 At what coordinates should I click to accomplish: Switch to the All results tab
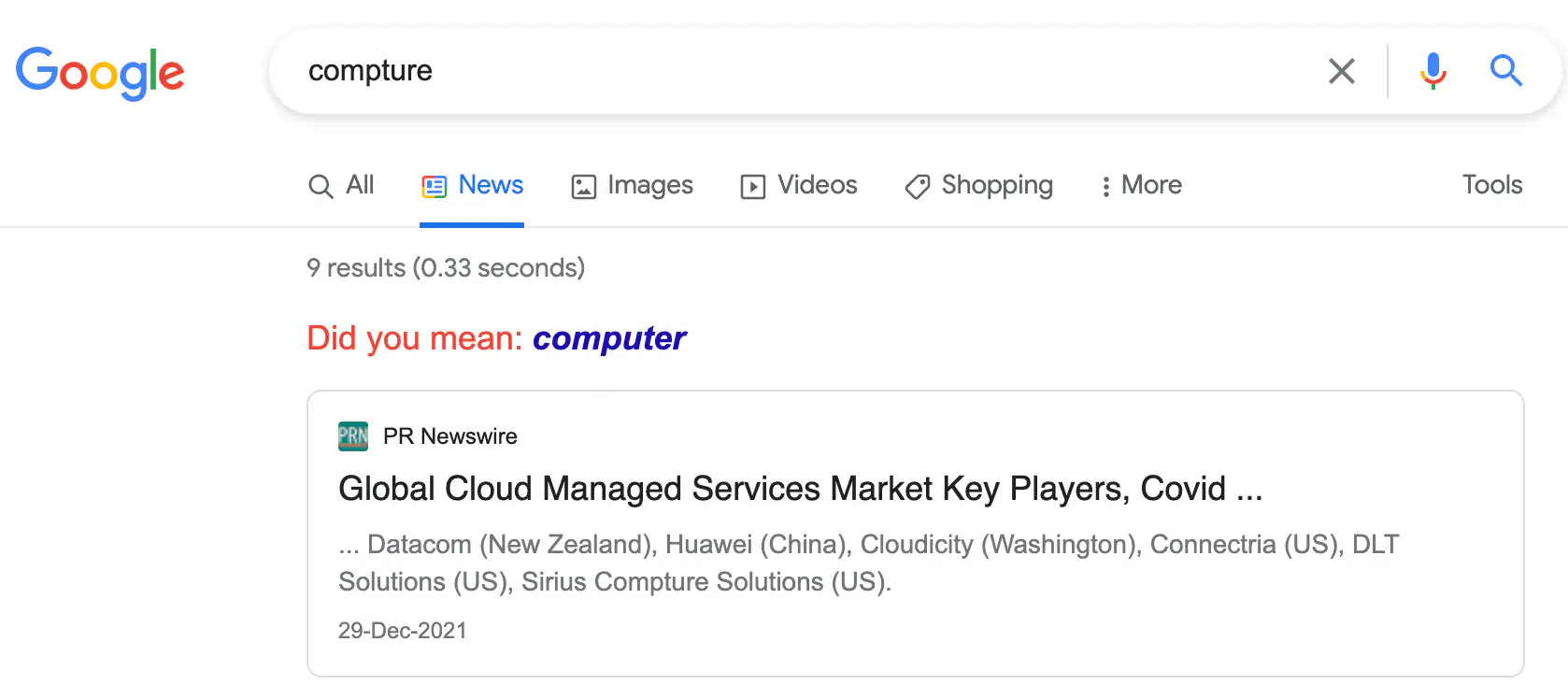[x=341, y=185]
